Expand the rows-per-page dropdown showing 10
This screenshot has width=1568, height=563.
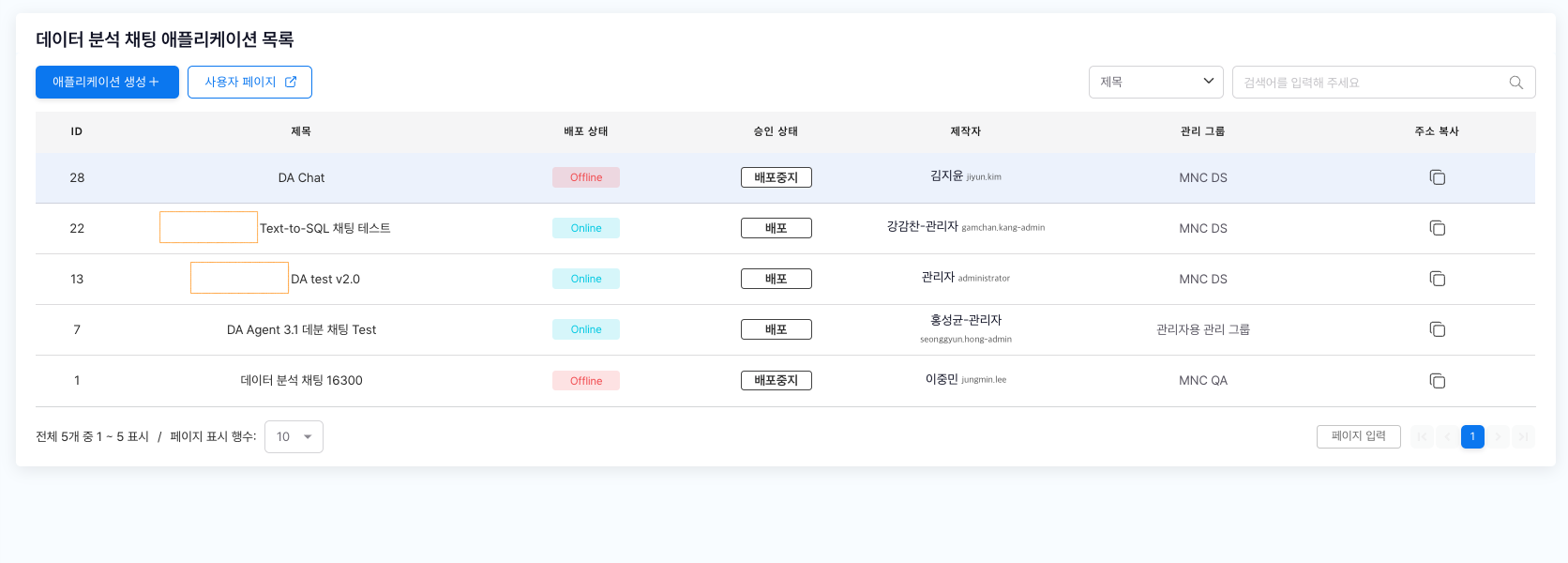pyautogui.click(x=294, y=437)
